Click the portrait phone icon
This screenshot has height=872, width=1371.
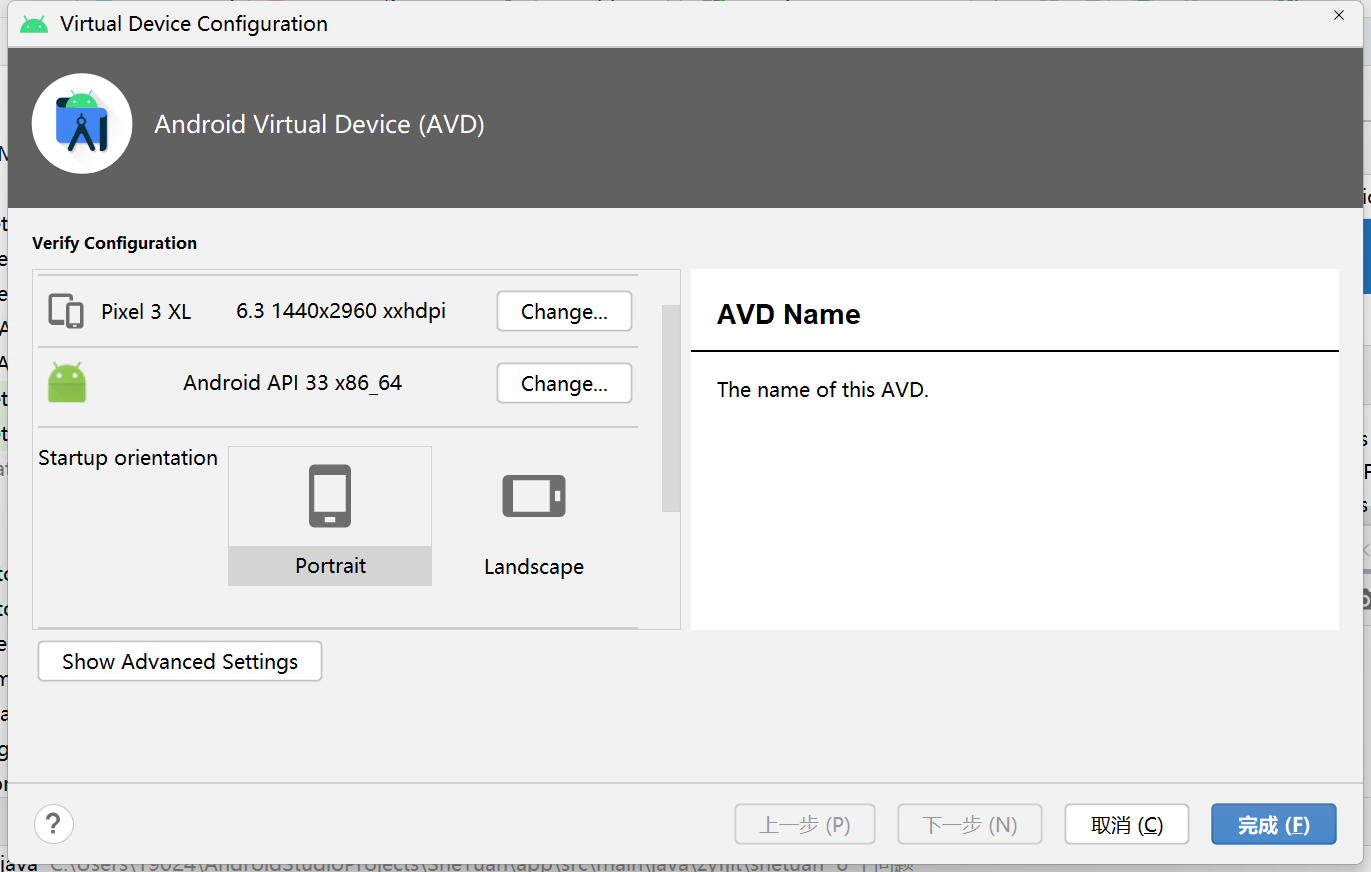[330, 496]
